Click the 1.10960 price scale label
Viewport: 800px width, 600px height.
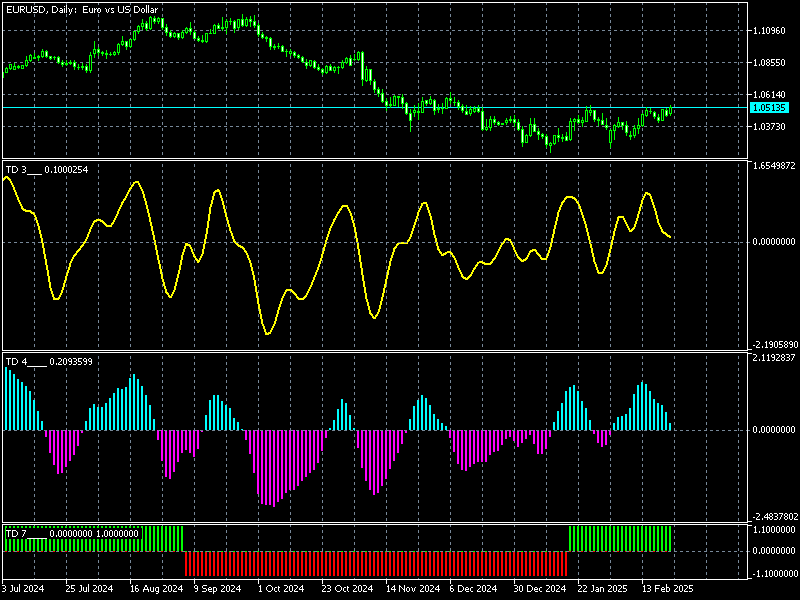click(769, 31)
